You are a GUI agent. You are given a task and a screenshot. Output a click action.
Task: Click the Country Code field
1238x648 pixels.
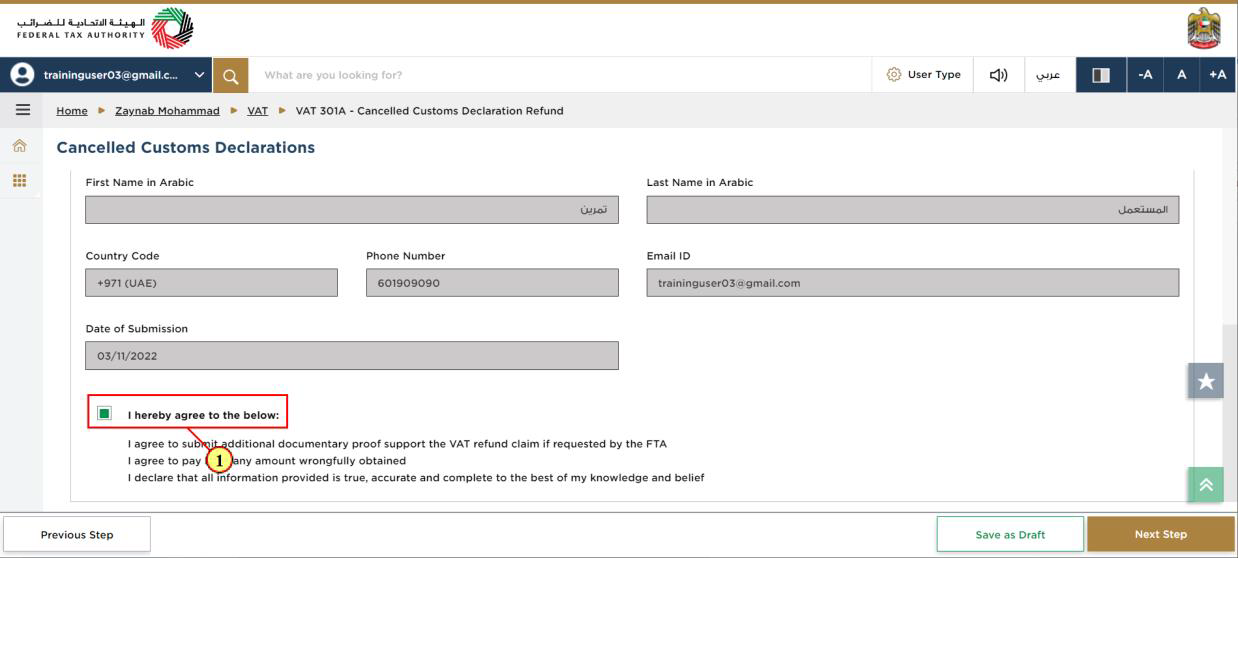click(212, 283)
